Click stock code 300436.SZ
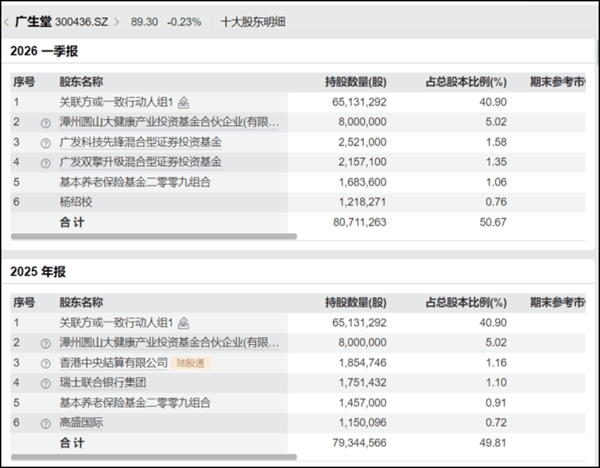 pos(82,22)
